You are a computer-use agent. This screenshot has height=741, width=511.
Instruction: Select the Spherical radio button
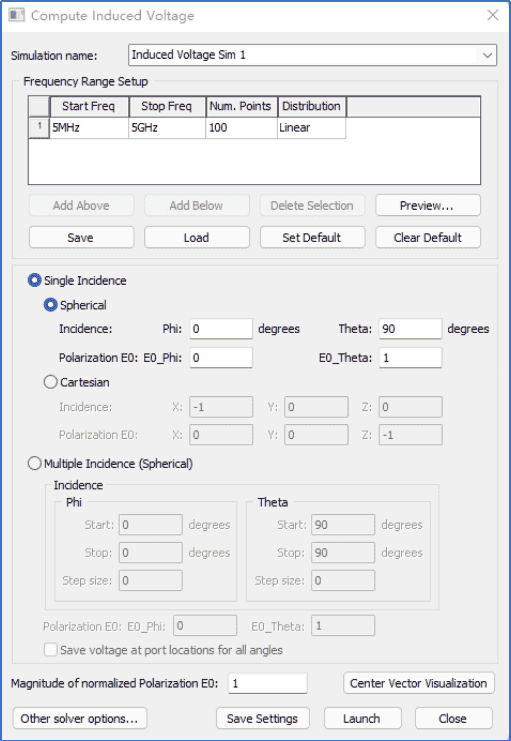pyautogui.click(x=51, y=305)
